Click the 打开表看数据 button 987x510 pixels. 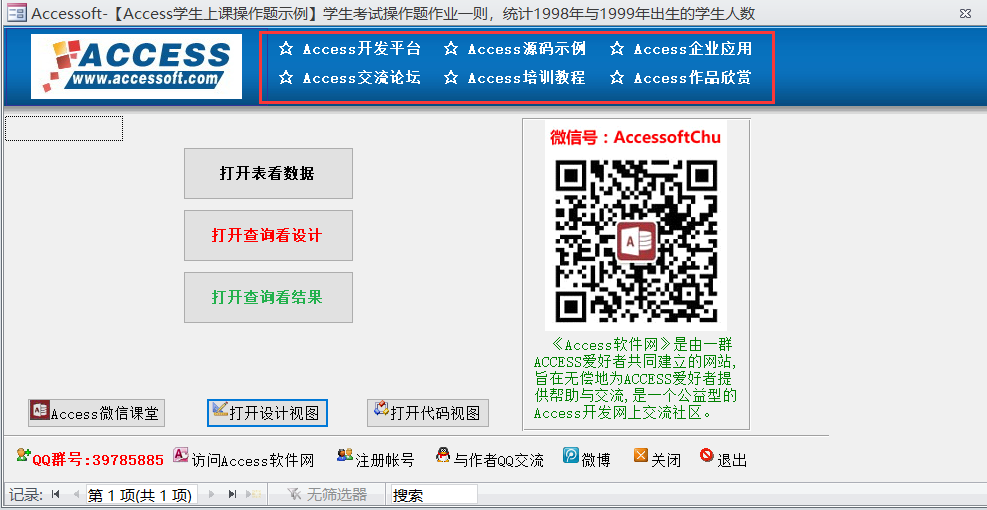[268, 173]
